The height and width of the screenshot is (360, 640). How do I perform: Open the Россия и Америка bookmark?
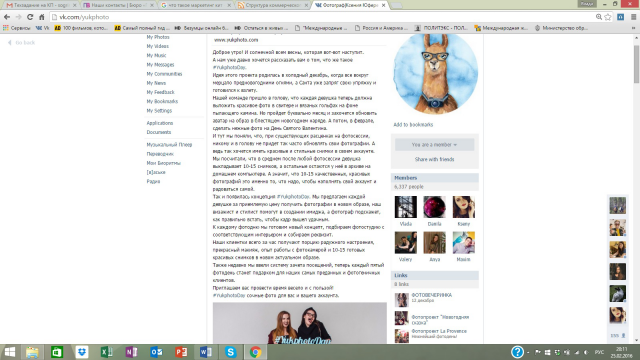tap(381, 28)
